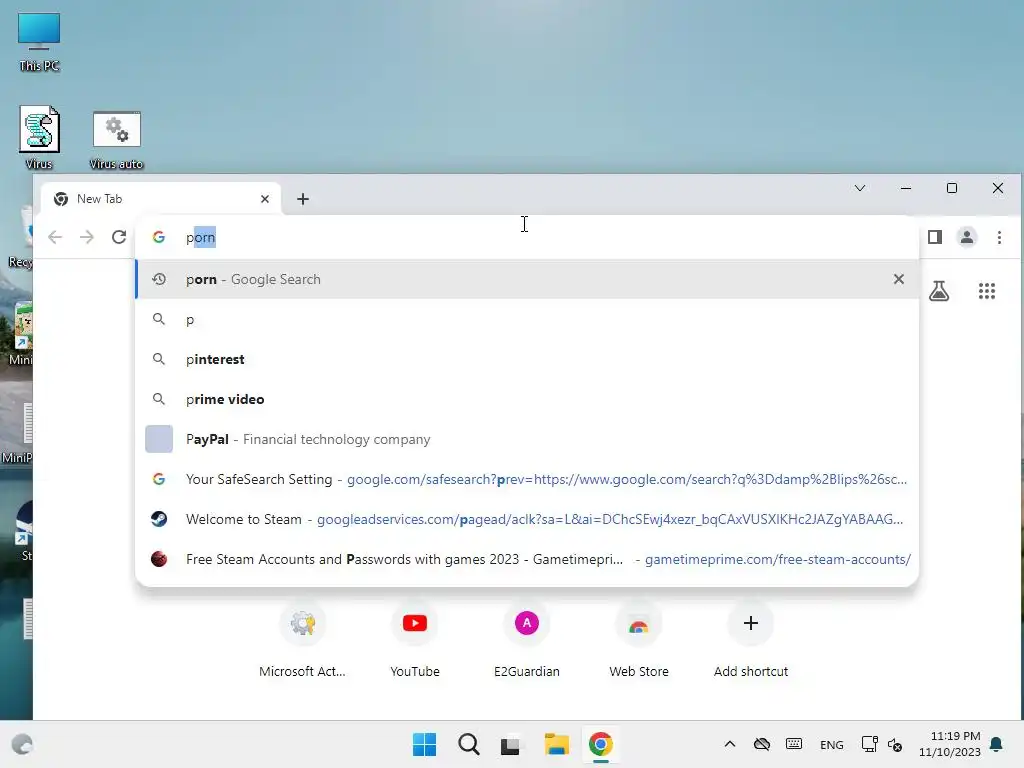Click the Chrome taskbar icon
Viewport: 1024px width, 768px height.
600,744
